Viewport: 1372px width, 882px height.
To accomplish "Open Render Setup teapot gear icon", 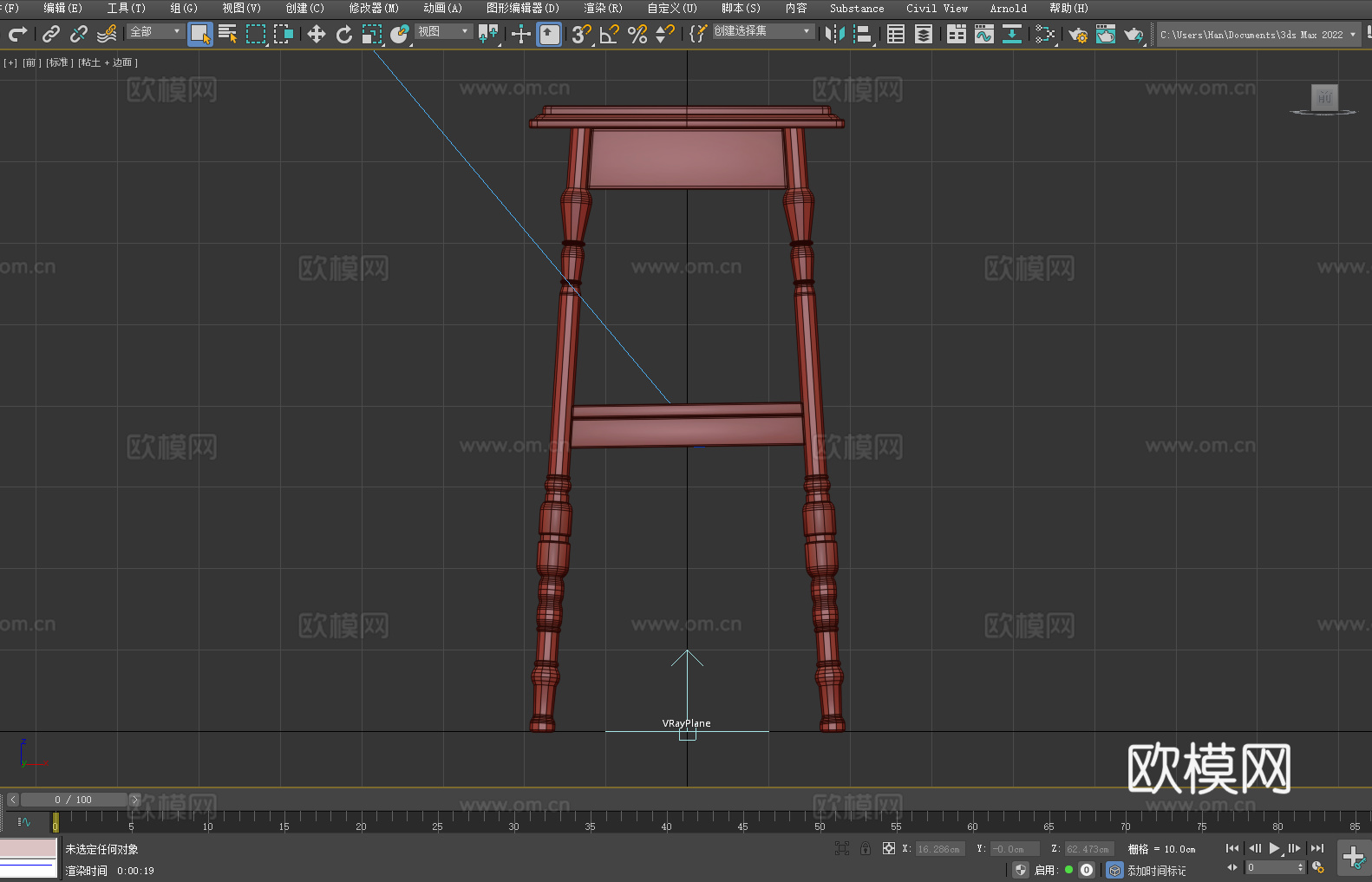I will pyautogui.click(x=1078, y=34).
